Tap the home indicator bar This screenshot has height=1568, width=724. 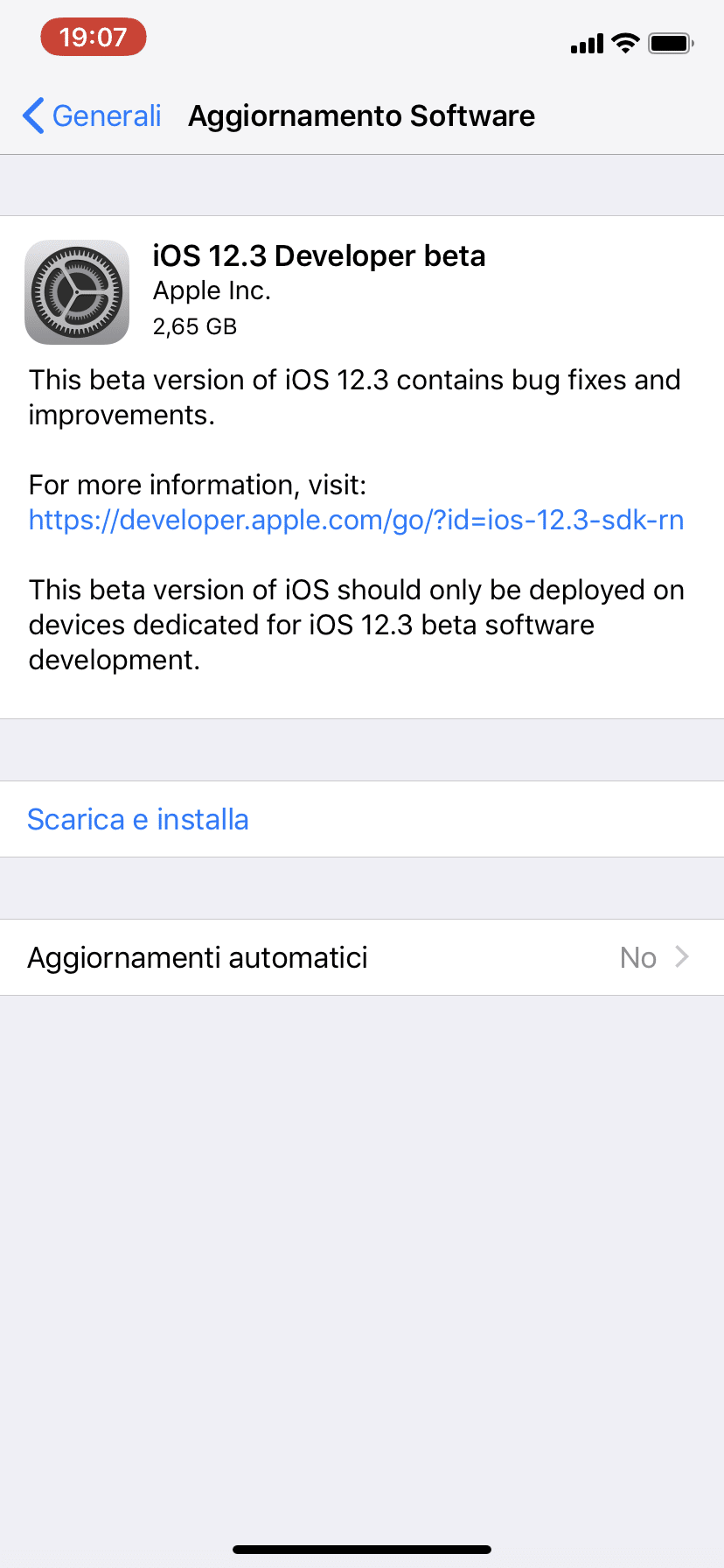pos(362,1550)
